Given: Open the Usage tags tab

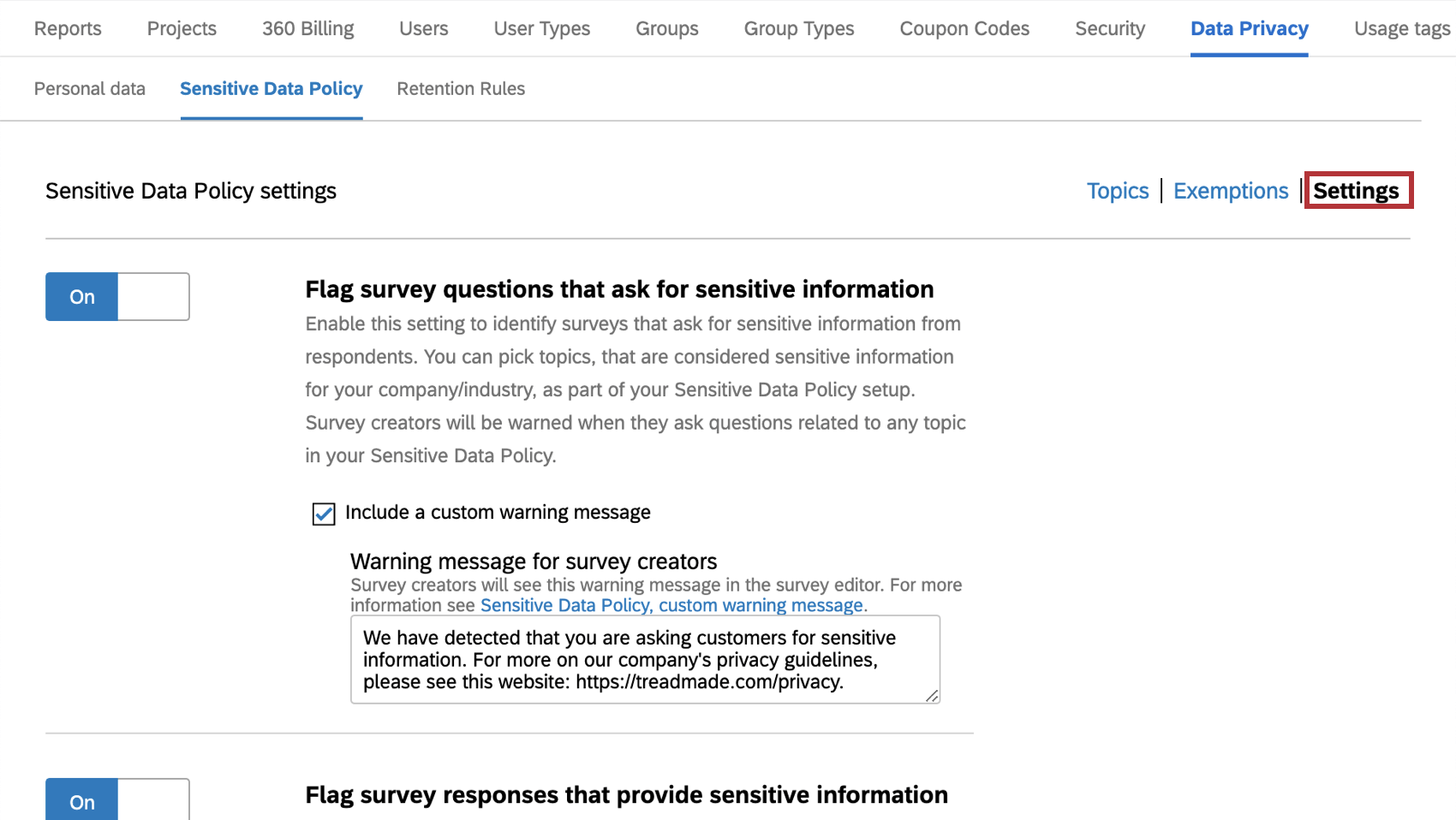Looking at the screenshot, I should 1401,28.
